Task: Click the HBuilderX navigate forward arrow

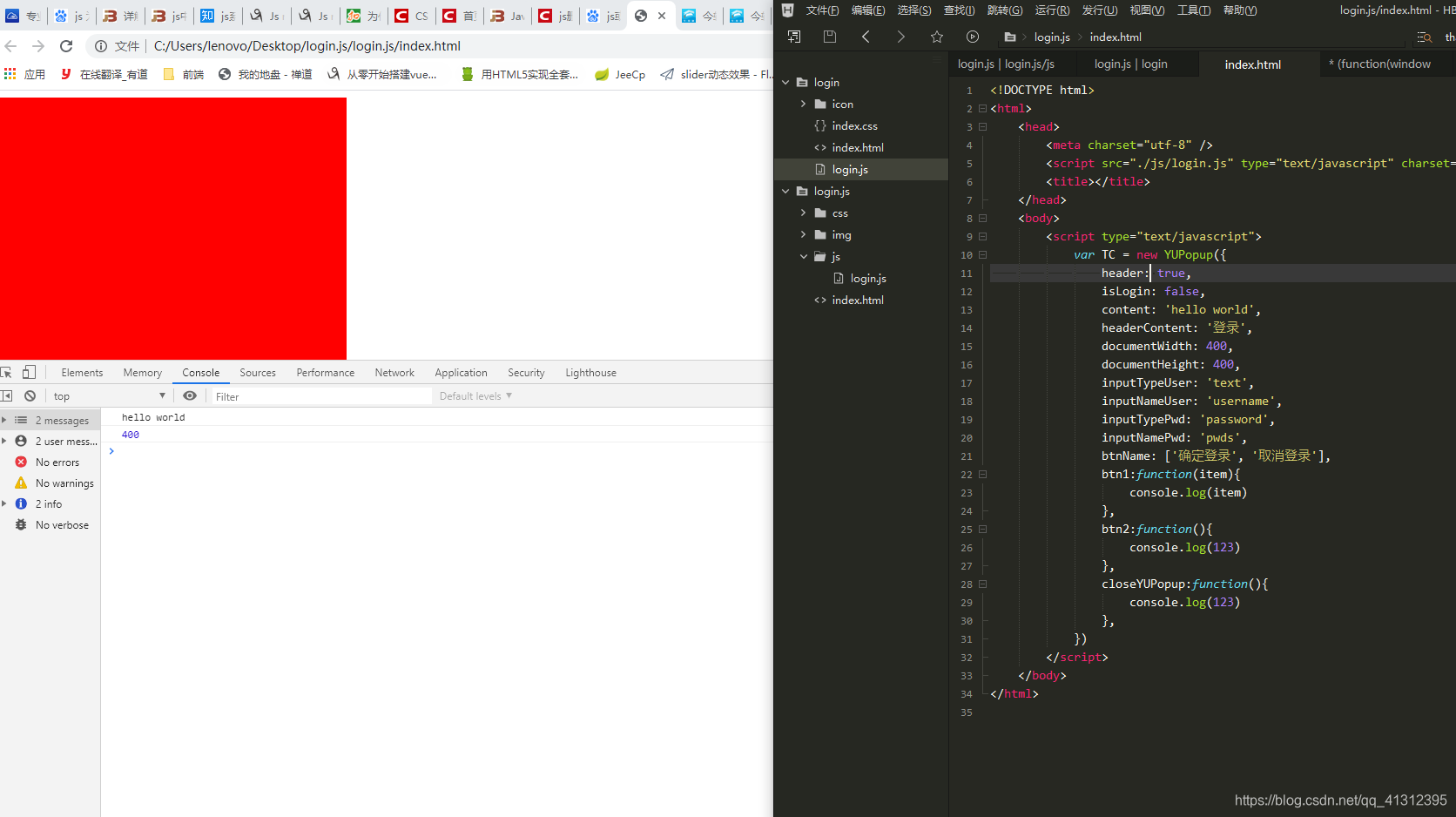Action: point(901,37)
